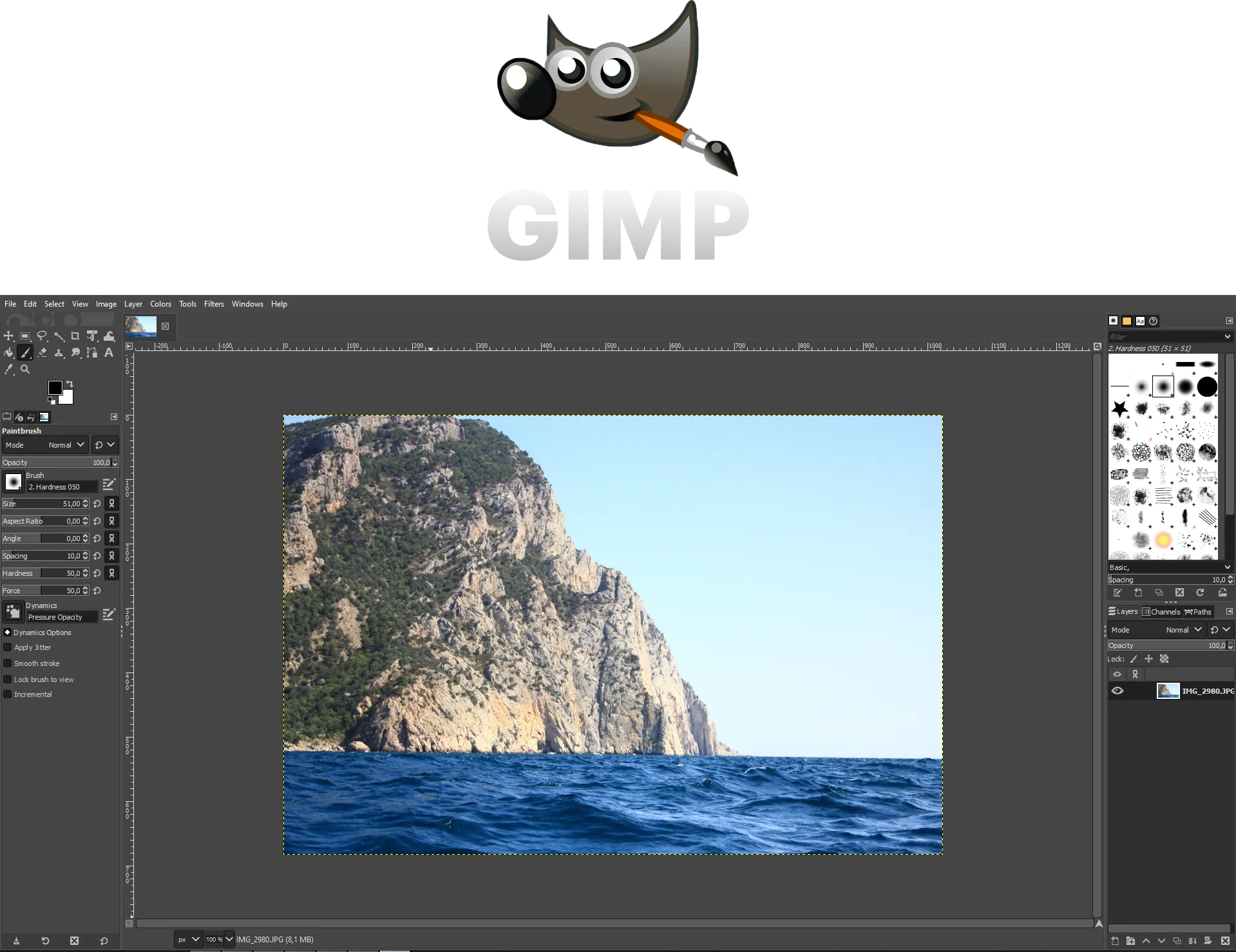Switch to the Channels tab
Image resolution: width=1236 pixels, height=952 pixels.
pyautogui.click(x=1161, y=612)
